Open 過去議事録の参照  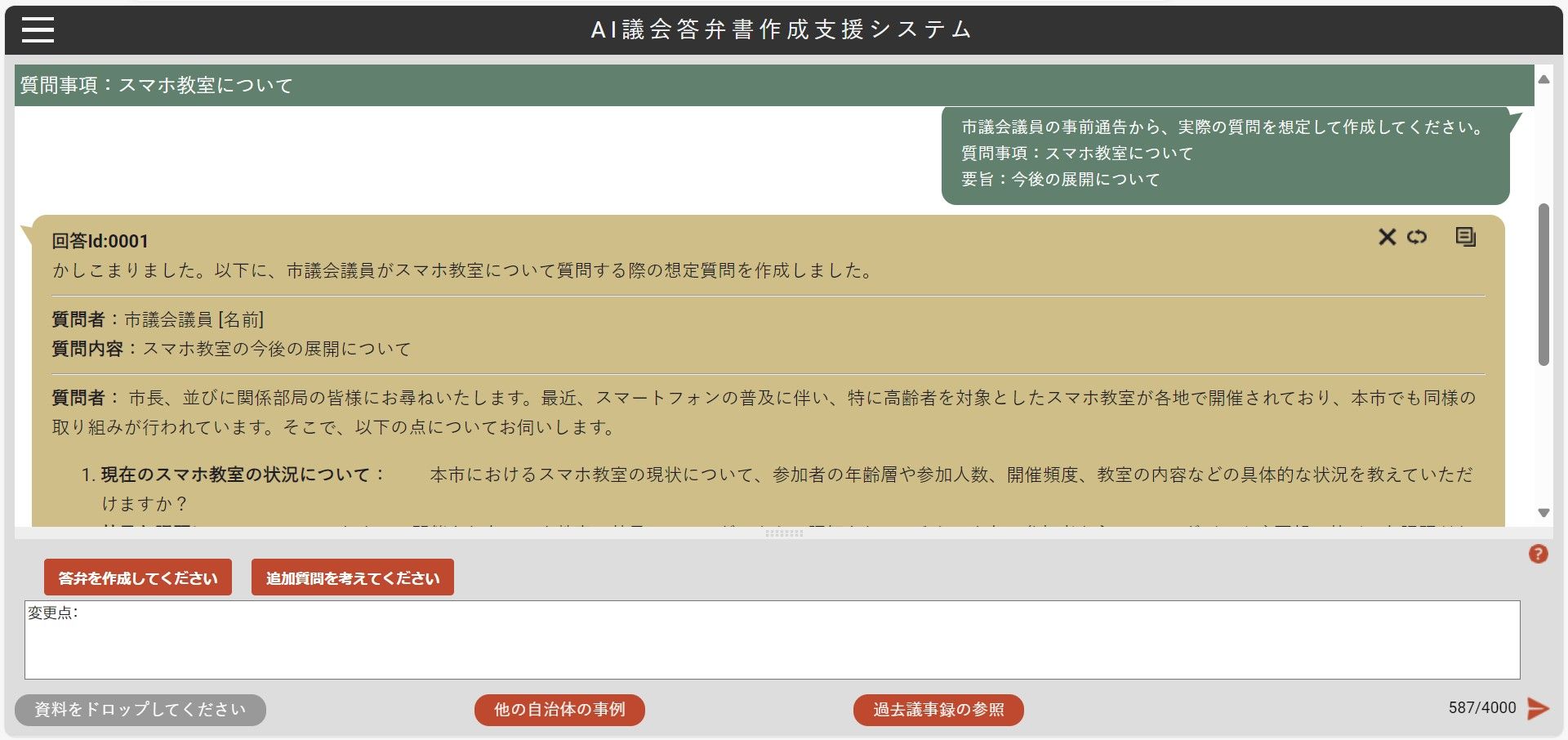[x=938, y=710]
